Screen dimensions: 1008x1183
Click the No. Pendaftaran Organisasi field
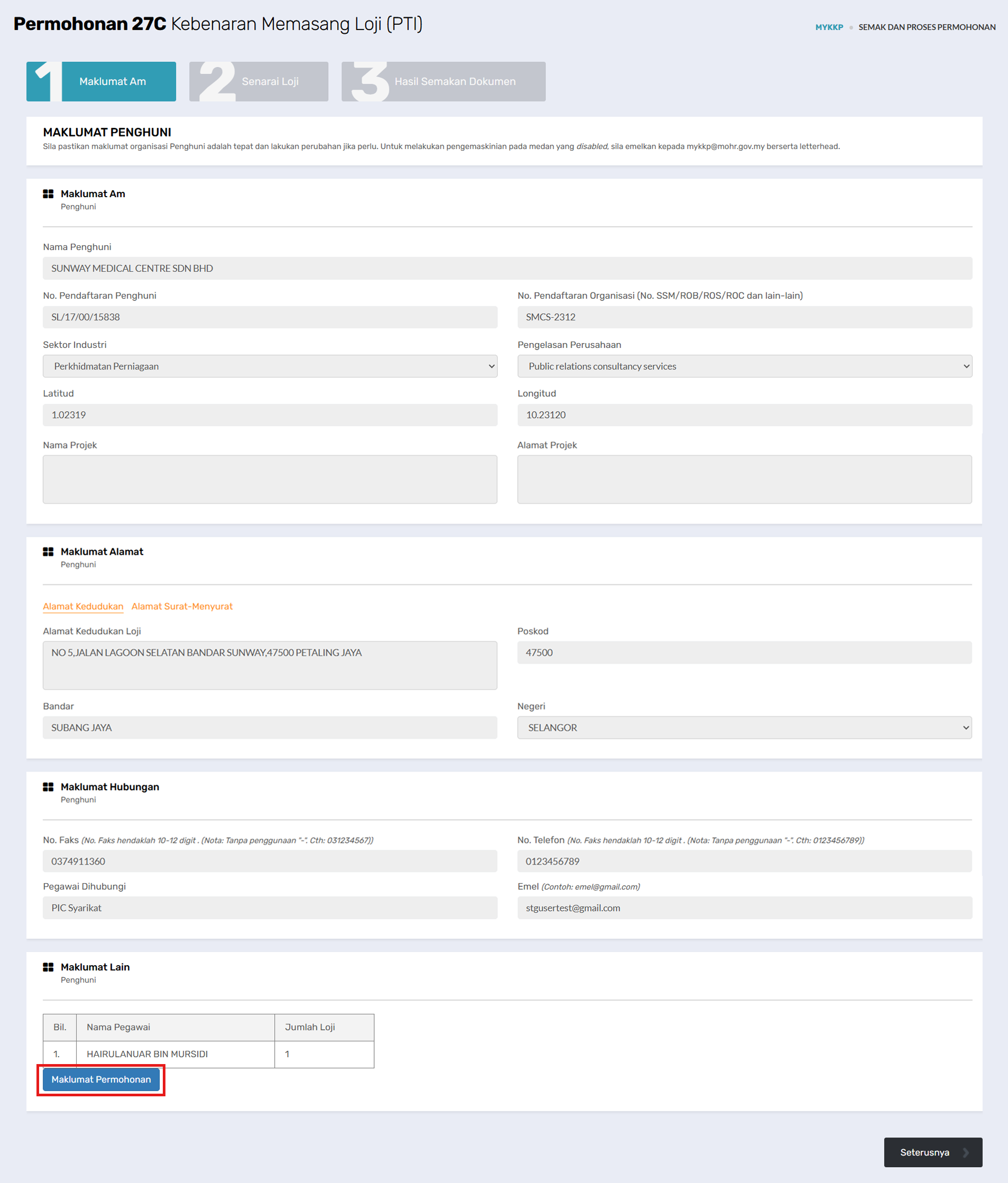pos(745,317)
